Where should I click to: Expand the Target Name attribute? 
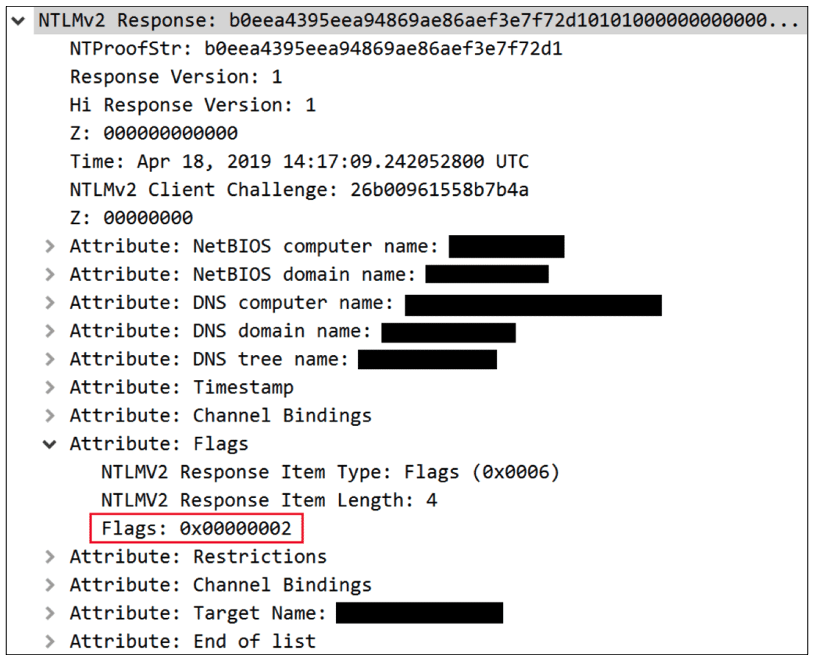tap(50, 613)
